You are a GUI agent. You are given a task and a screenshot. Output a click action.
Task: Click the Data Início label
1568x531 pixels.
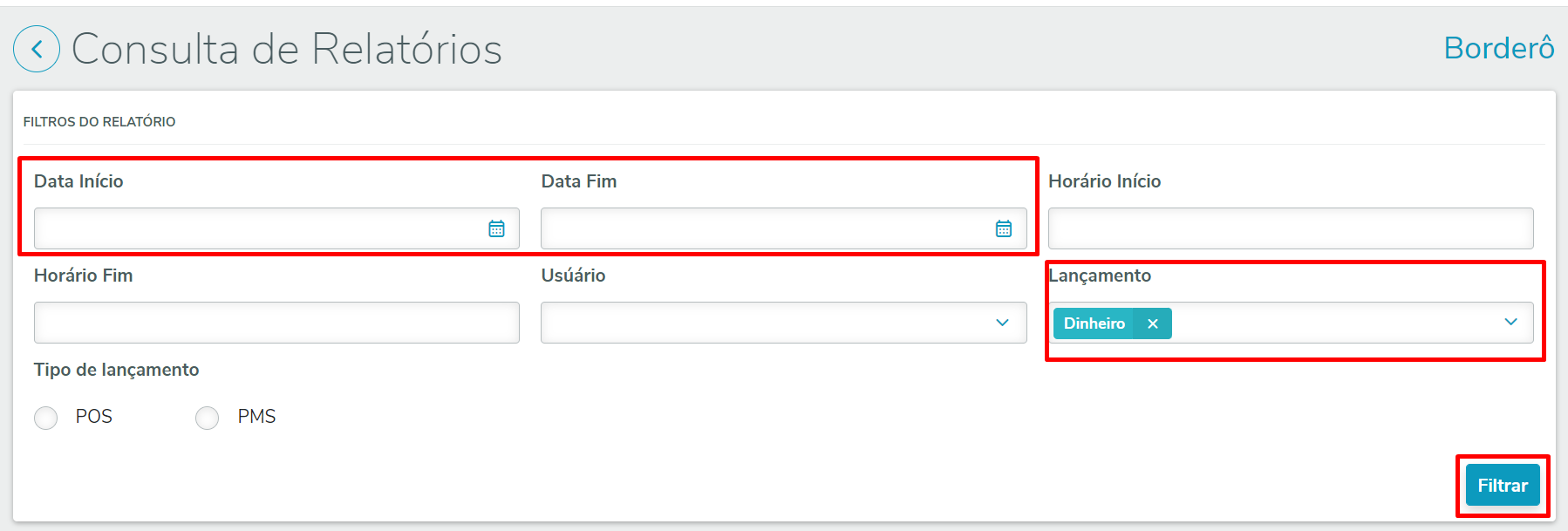78,181
